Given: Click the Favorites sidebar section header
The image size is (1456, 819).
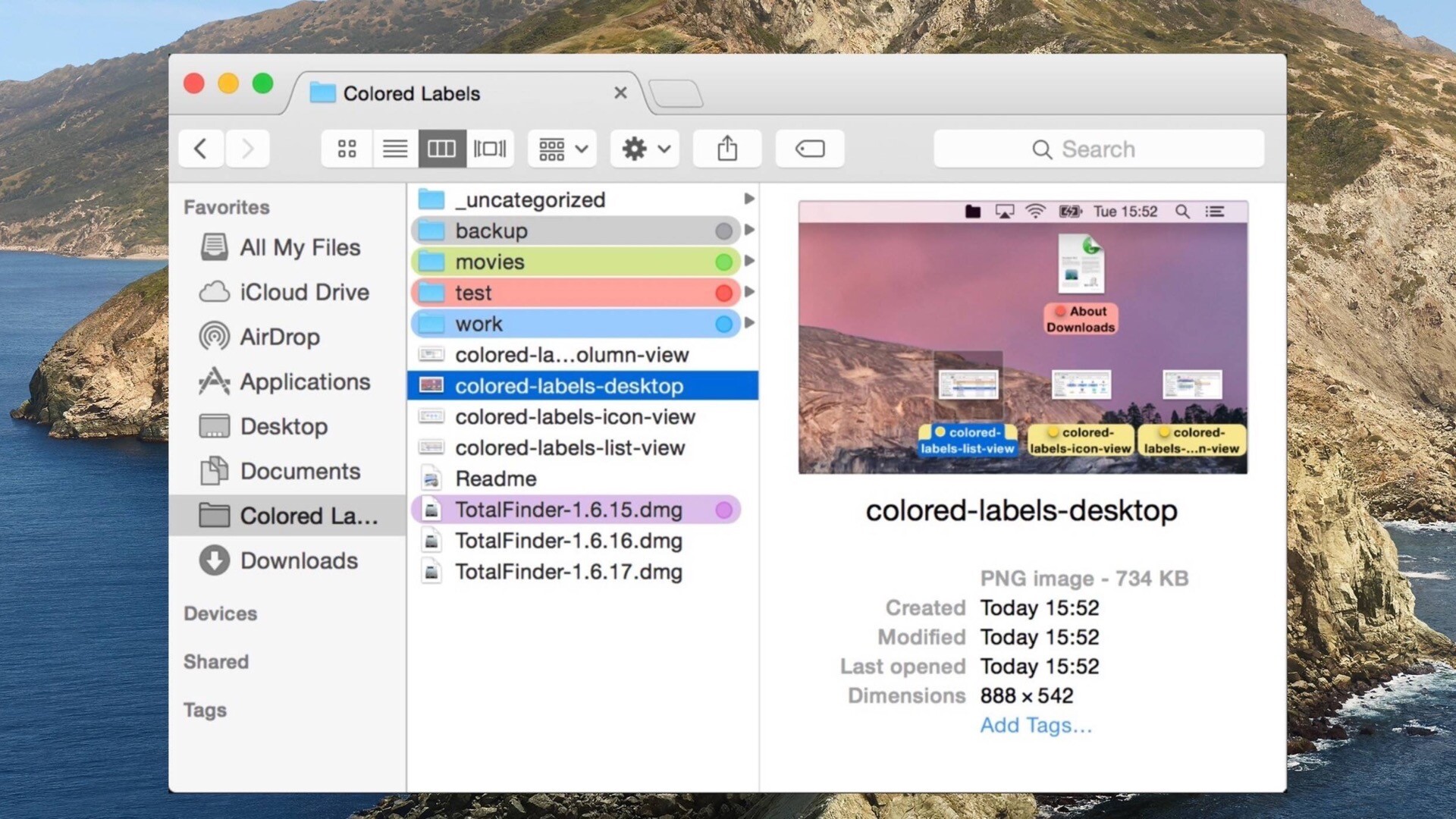Looking at the screenshot, I should (226, 207).
